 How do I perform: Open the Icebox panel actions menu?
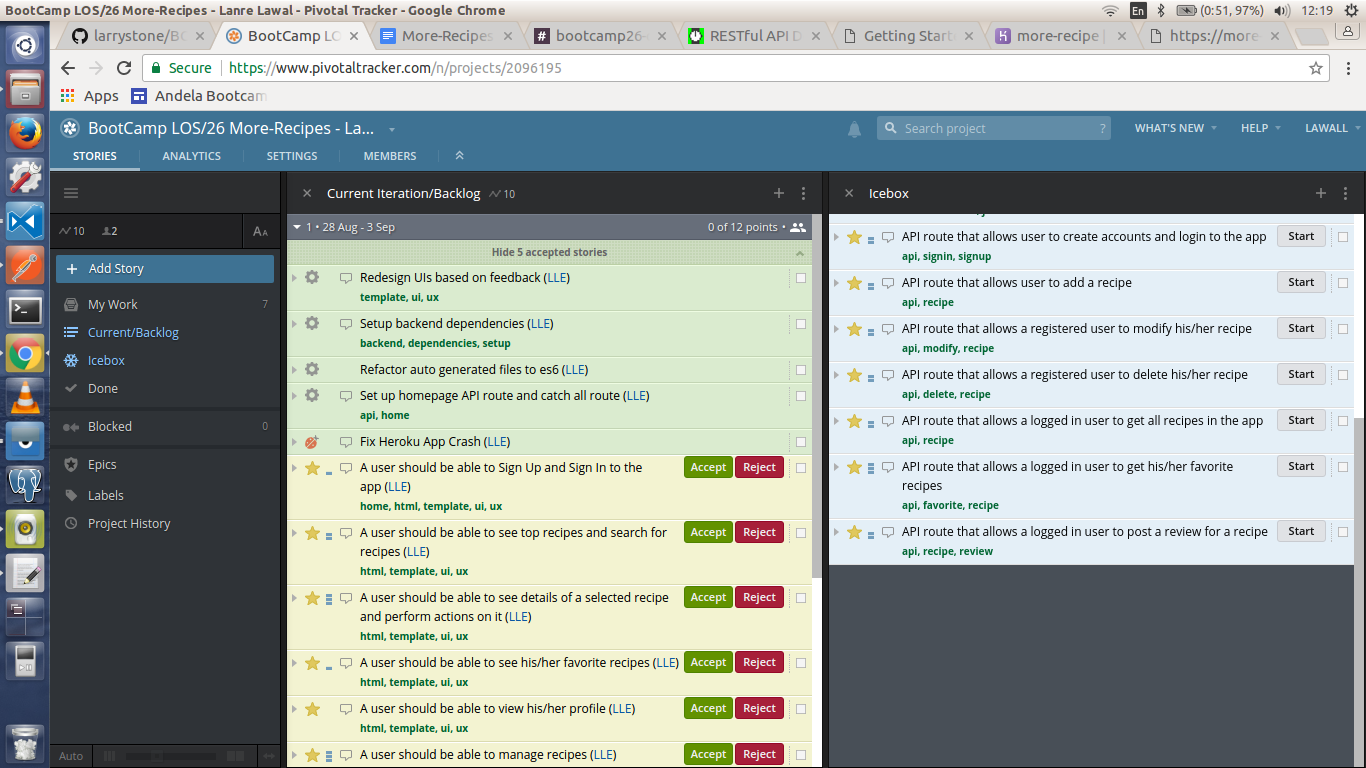click(x=1345, y=193)
